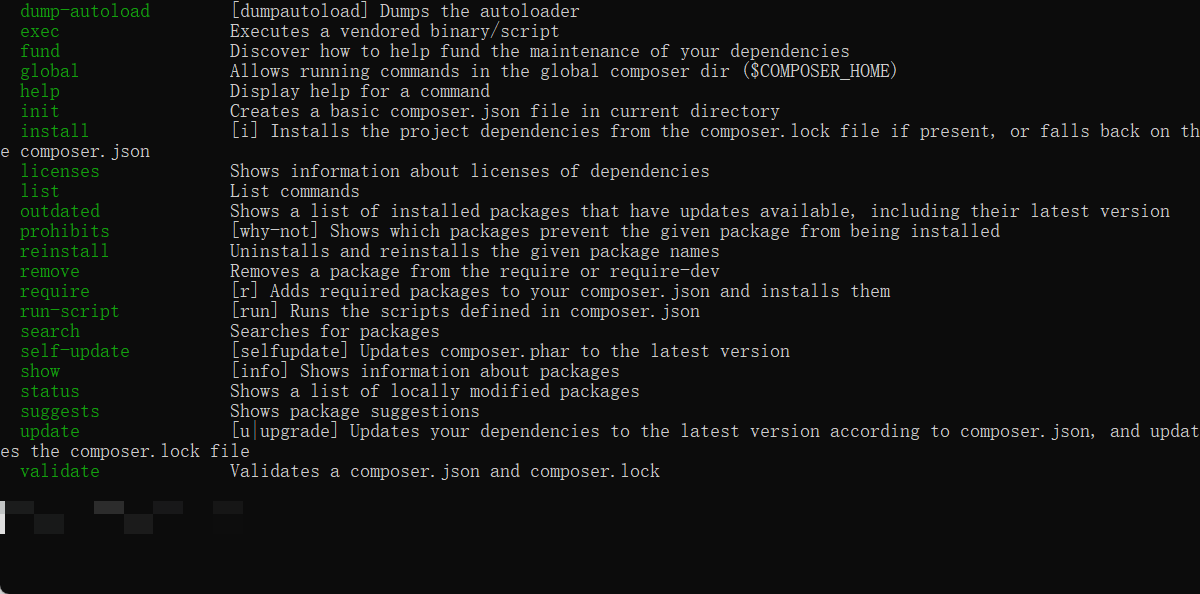Click the status command text
Viewport: 1200px width, 594px height.
pos(49,392)
